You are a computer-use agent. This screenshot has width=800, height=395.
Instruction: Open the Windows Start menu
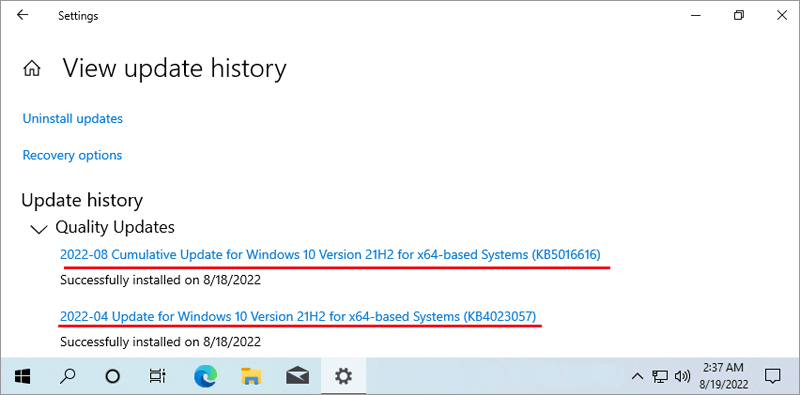click(x=22, y=377)
